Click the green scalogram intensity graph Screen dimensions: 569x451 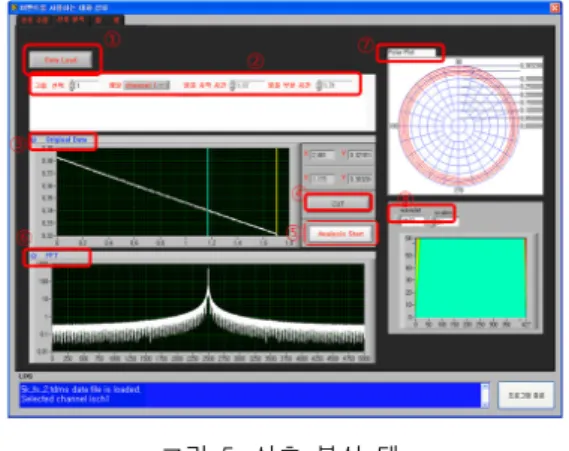470,278
